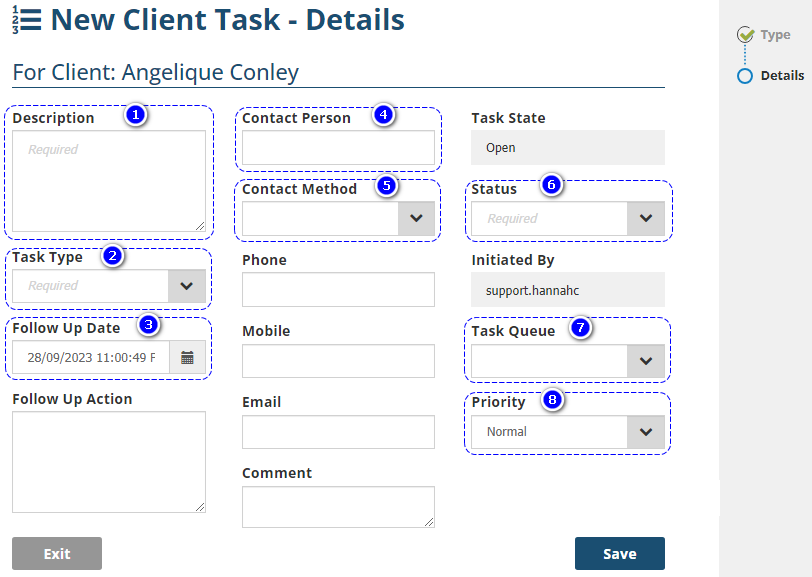Change the Priority dropdown from Normal
This screenshot has width=812, height=577.
pos(646,432)
